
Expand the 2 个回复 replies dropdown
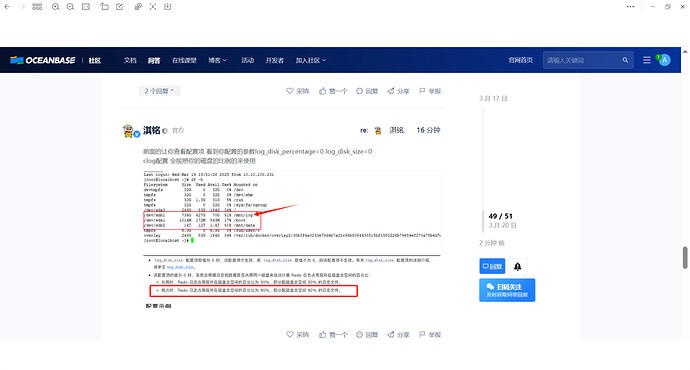coord(159,91)
